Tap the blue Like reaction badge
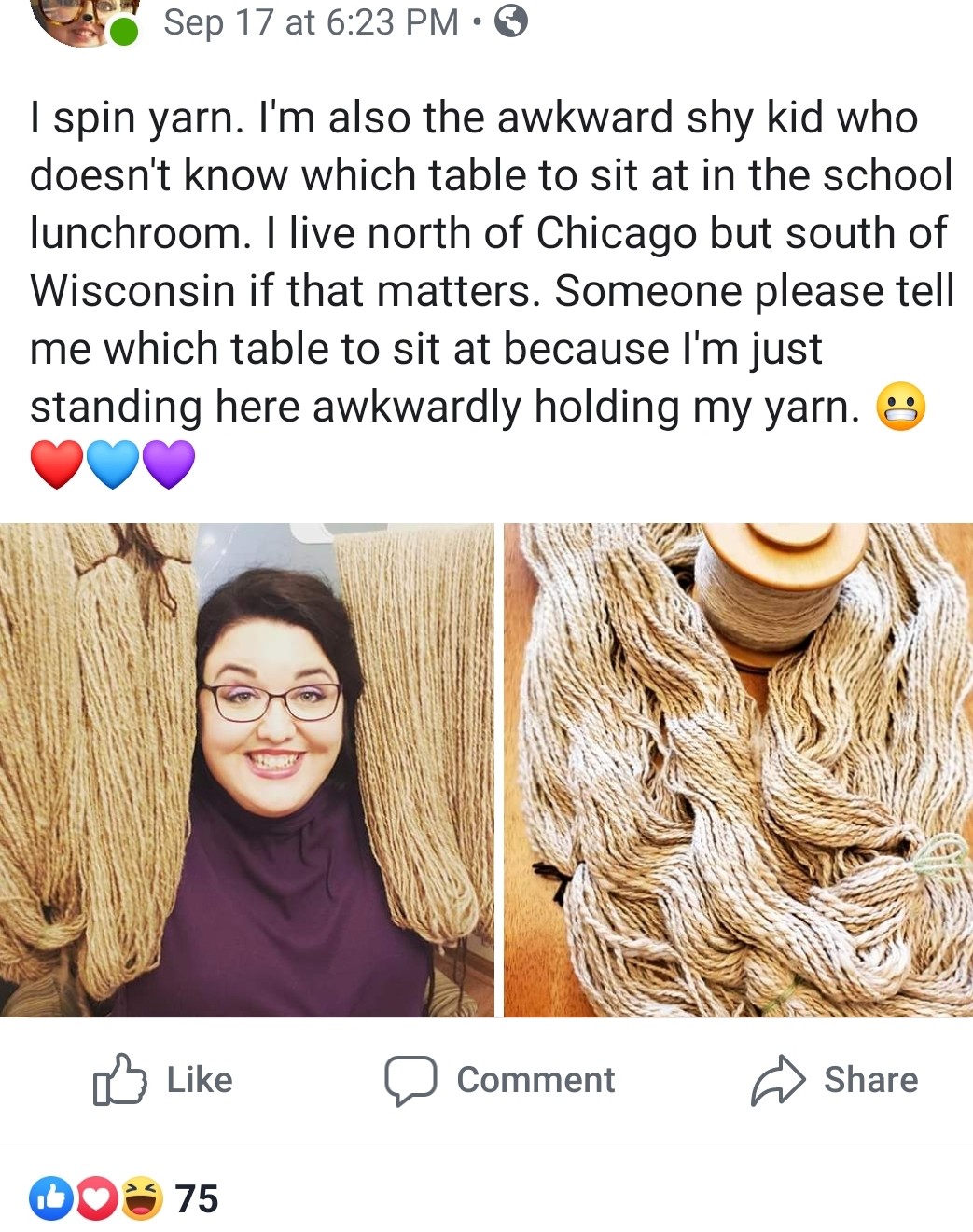The height and width of the screenshot is (1232, 973). click(51, 1198)
